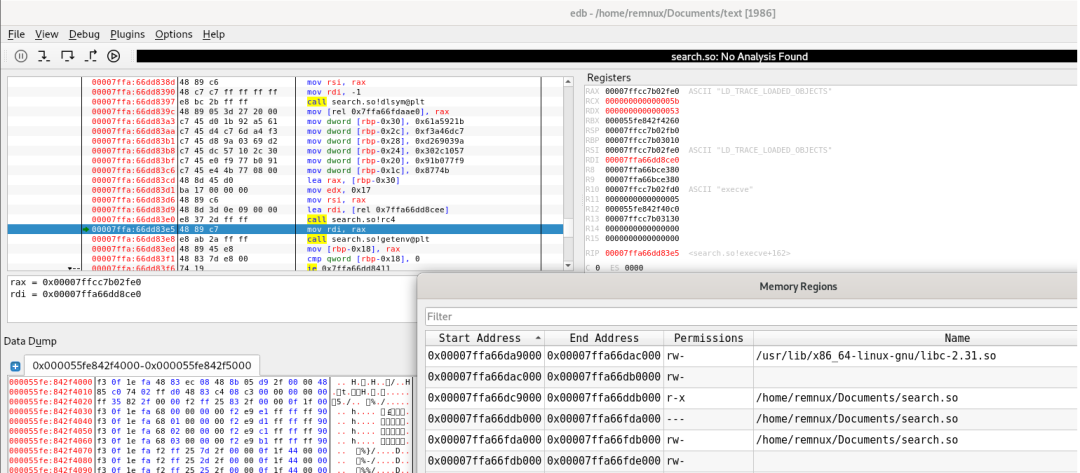Open the Plugins menu

pyautogui.click(x=127, y=34)
